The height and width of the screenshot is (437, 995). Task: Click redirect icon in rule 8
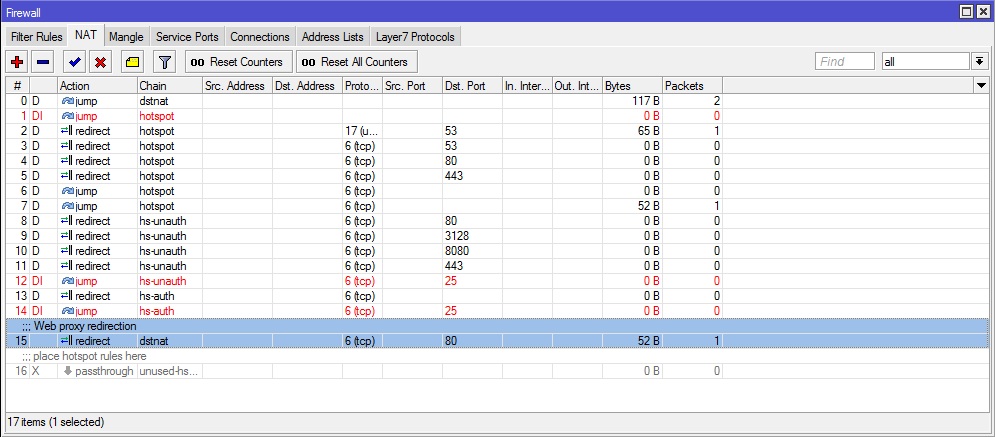(x=67, y=221)
